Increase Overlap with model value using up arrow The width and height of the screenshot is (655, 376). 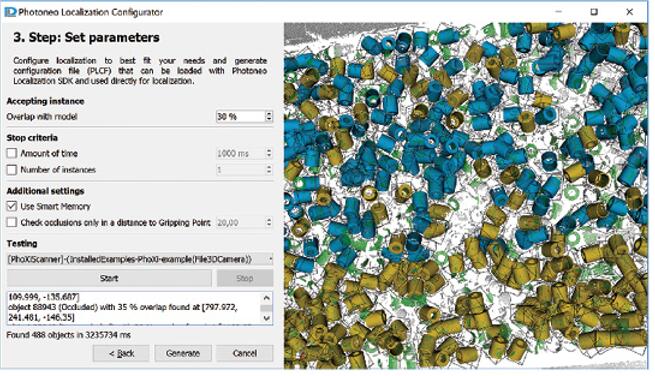(269, 114)
